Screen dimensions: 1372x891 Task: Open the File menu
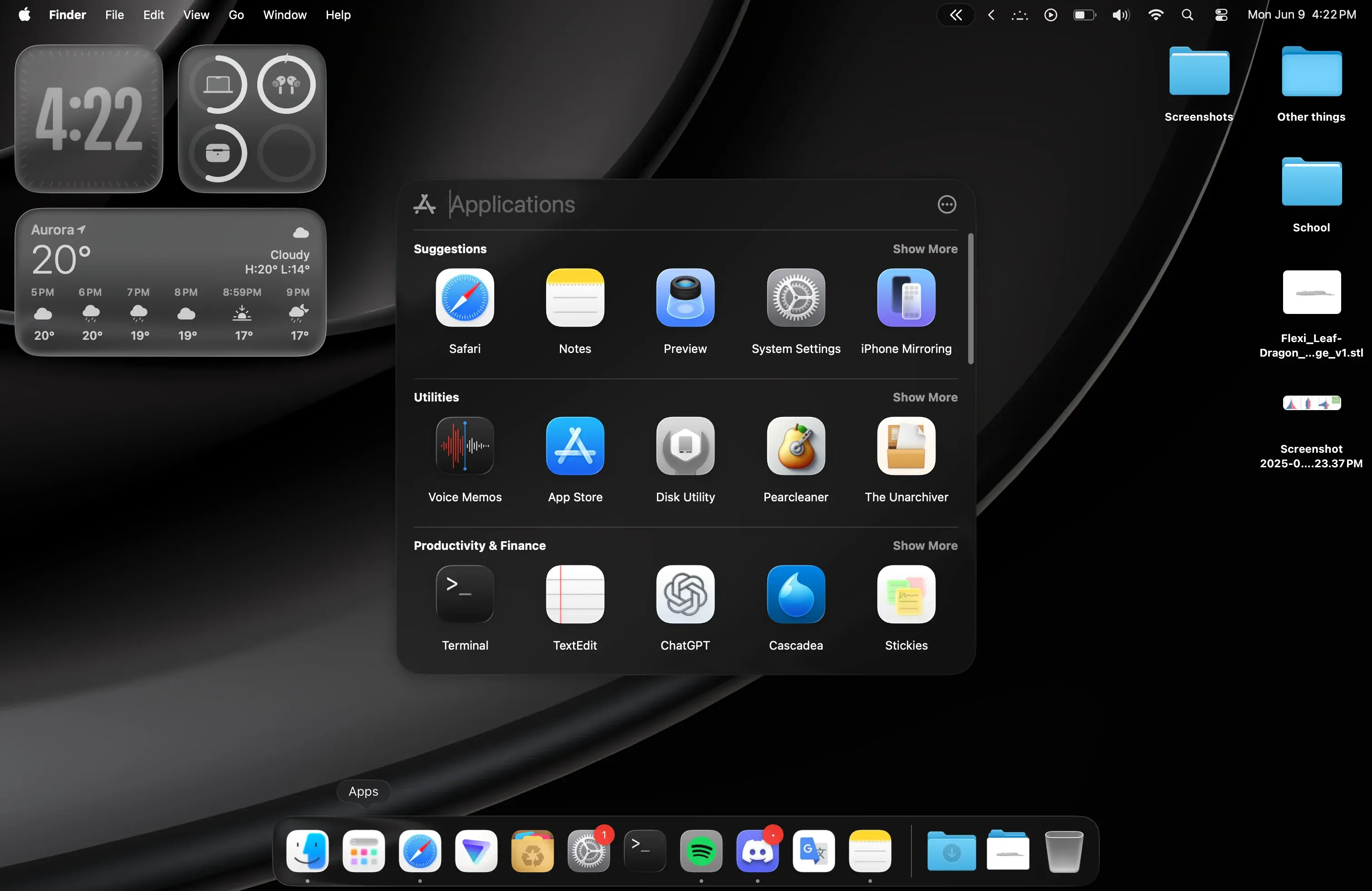[x=114, y=15]
